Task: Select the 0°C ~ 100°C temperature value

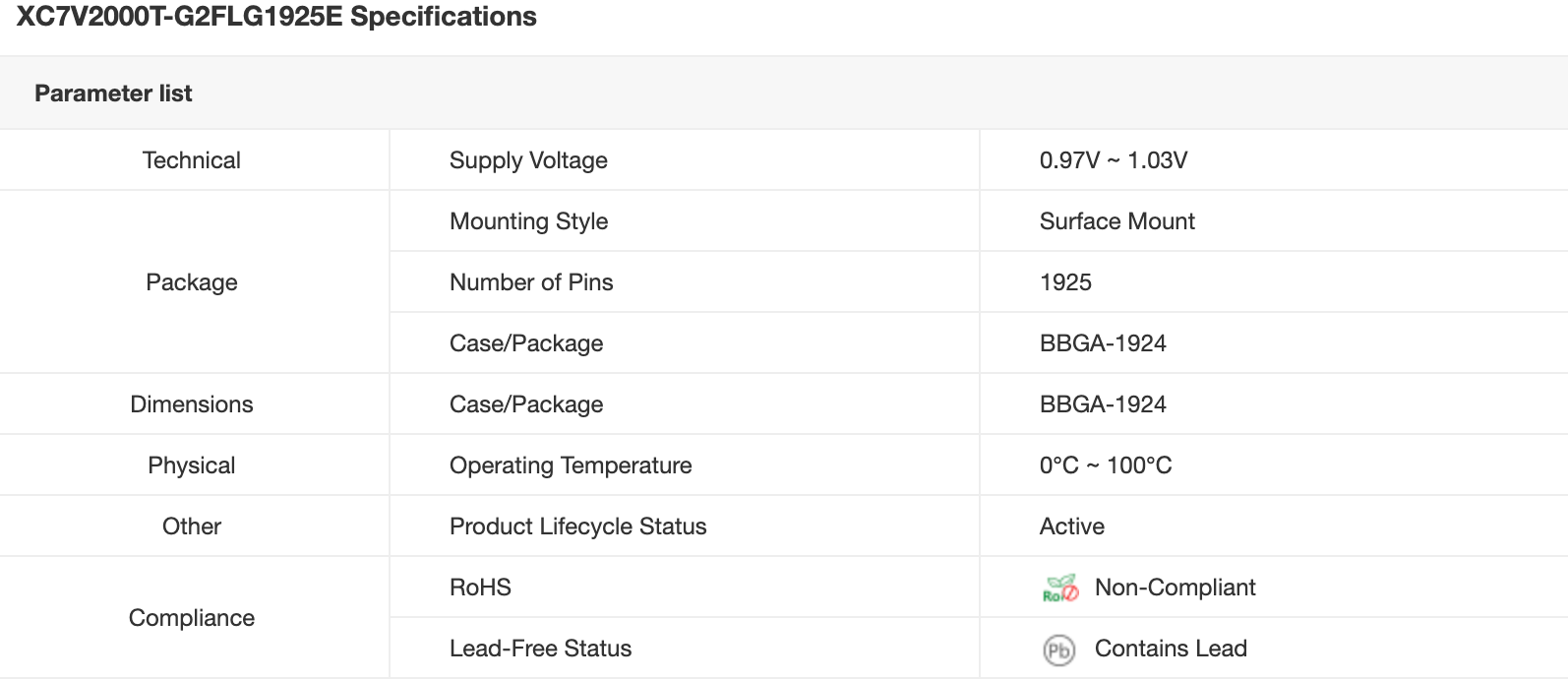Action: (1106, 465)
